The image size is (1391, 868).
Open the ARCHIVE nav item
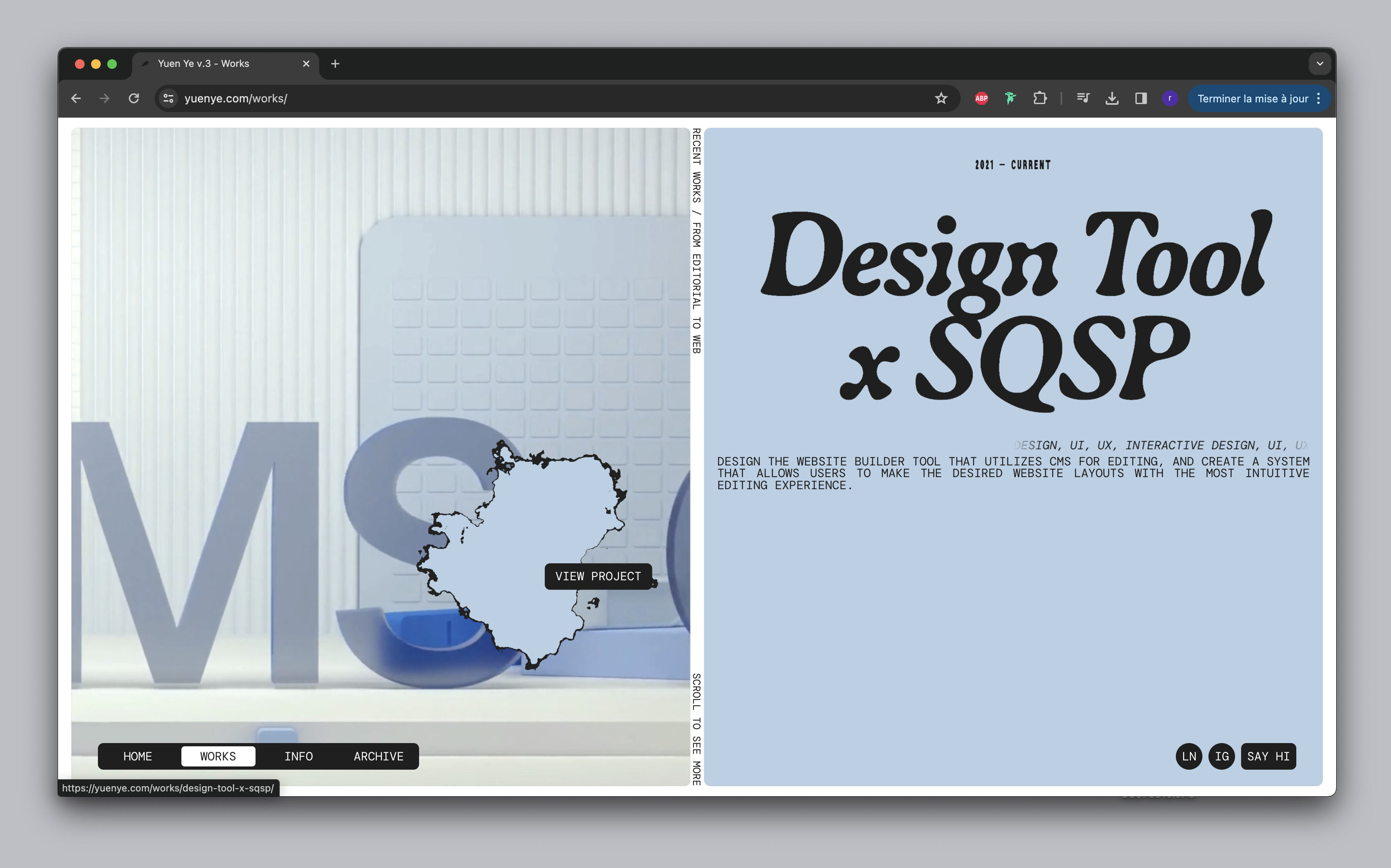click(x=378, y=756)
